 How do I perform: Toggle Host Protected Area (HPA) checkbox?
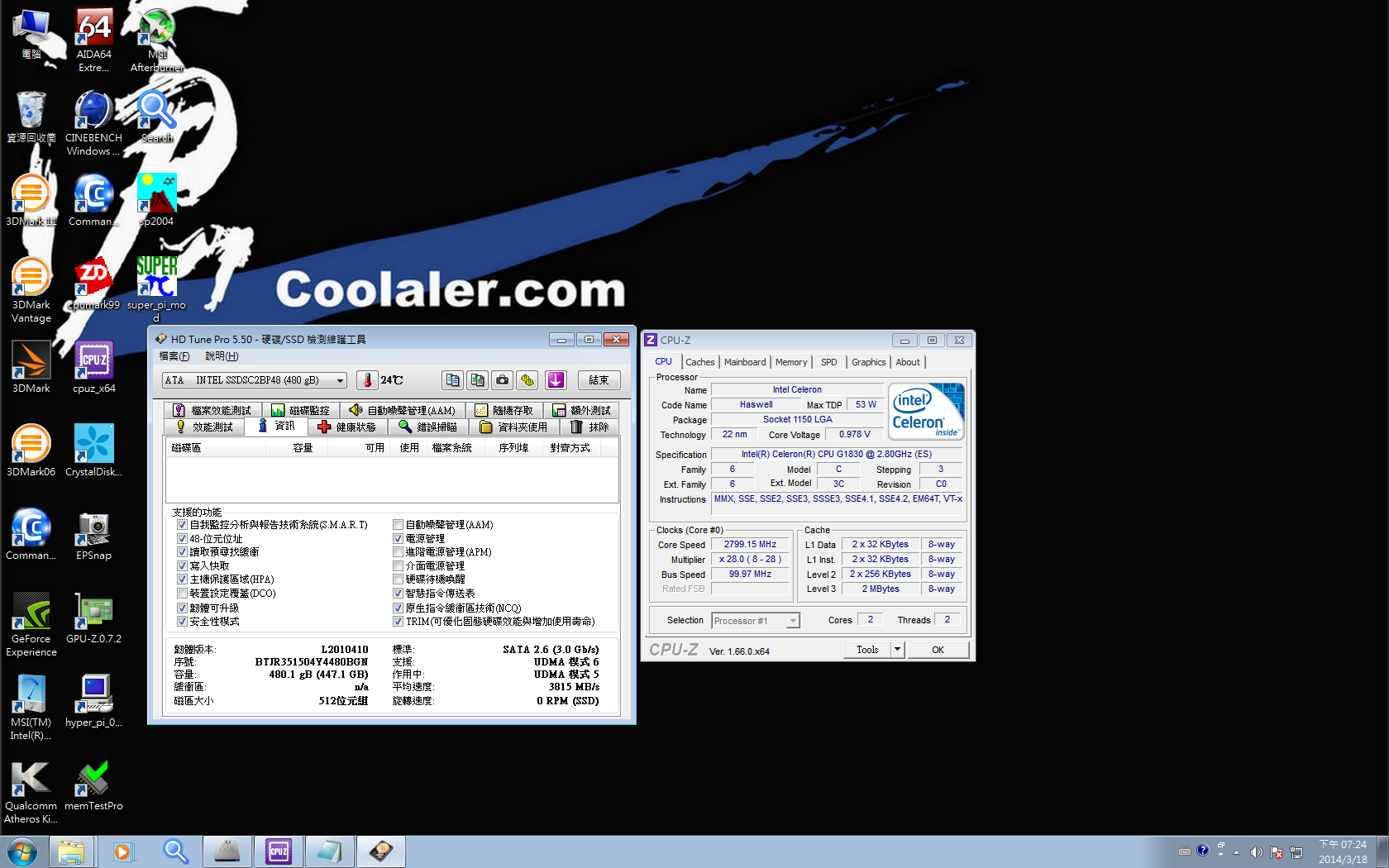182,579
